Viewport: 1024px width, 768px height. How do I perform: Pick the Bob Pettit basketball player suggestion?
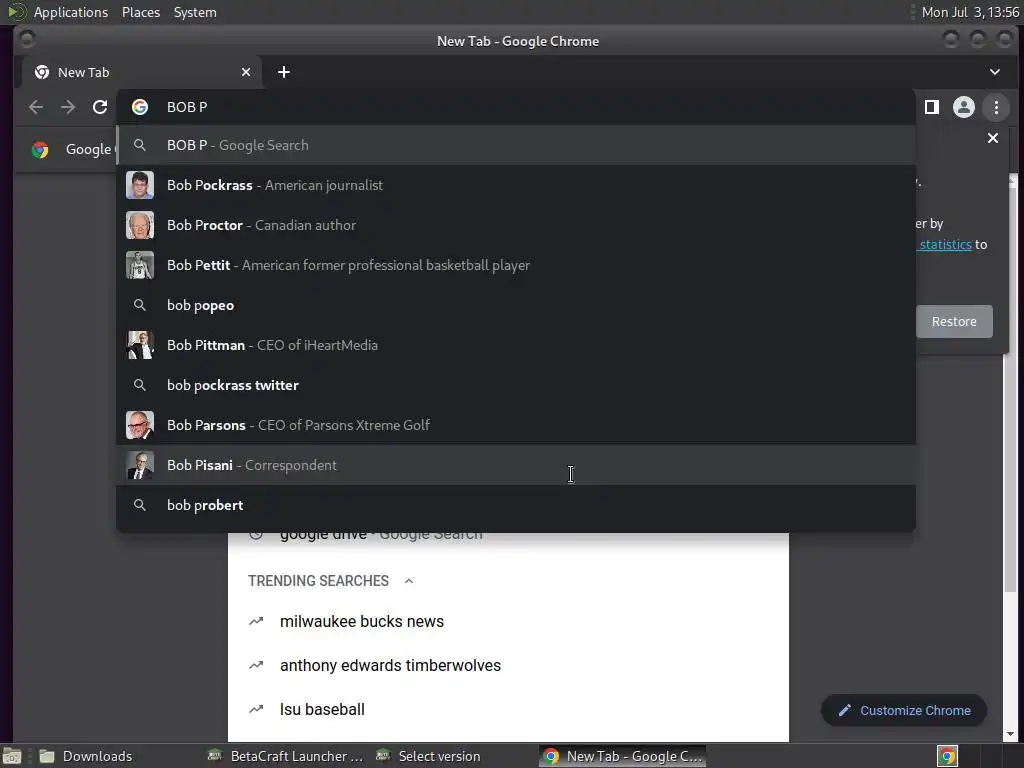tap(516, 265)
